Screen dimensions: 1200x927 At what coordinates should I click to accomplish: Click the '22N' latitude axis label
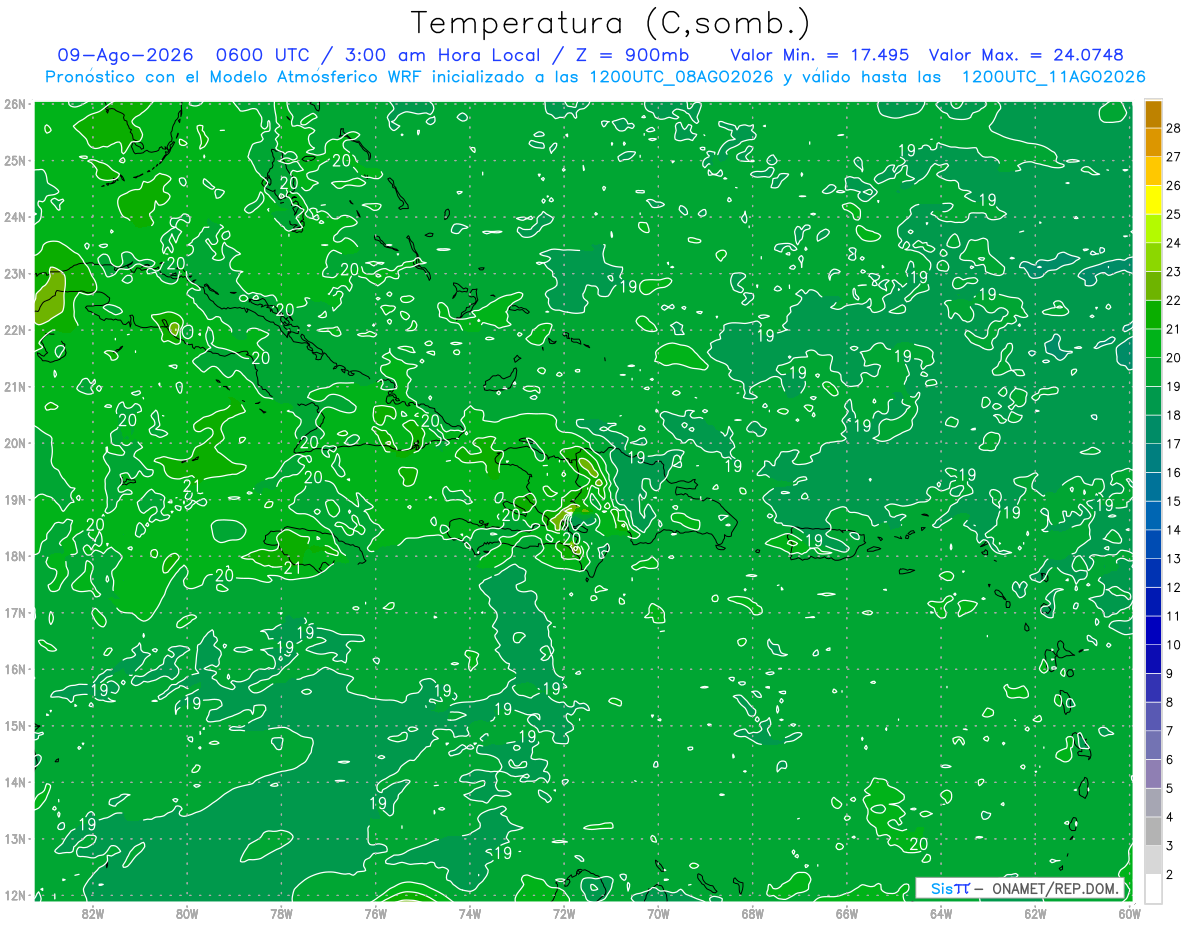[x=15, y=330]
